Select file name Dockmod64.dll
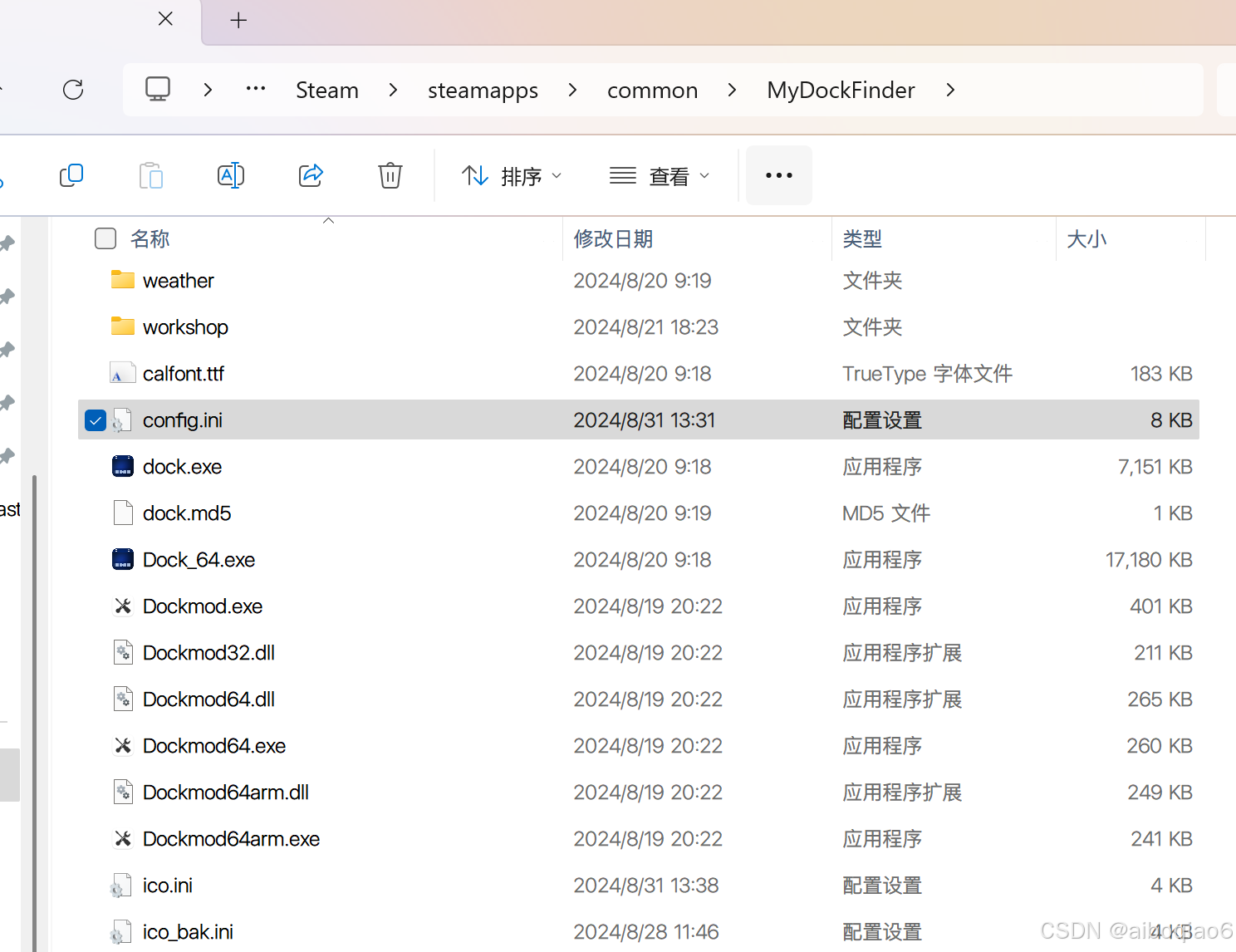 [x=208, y=699]
